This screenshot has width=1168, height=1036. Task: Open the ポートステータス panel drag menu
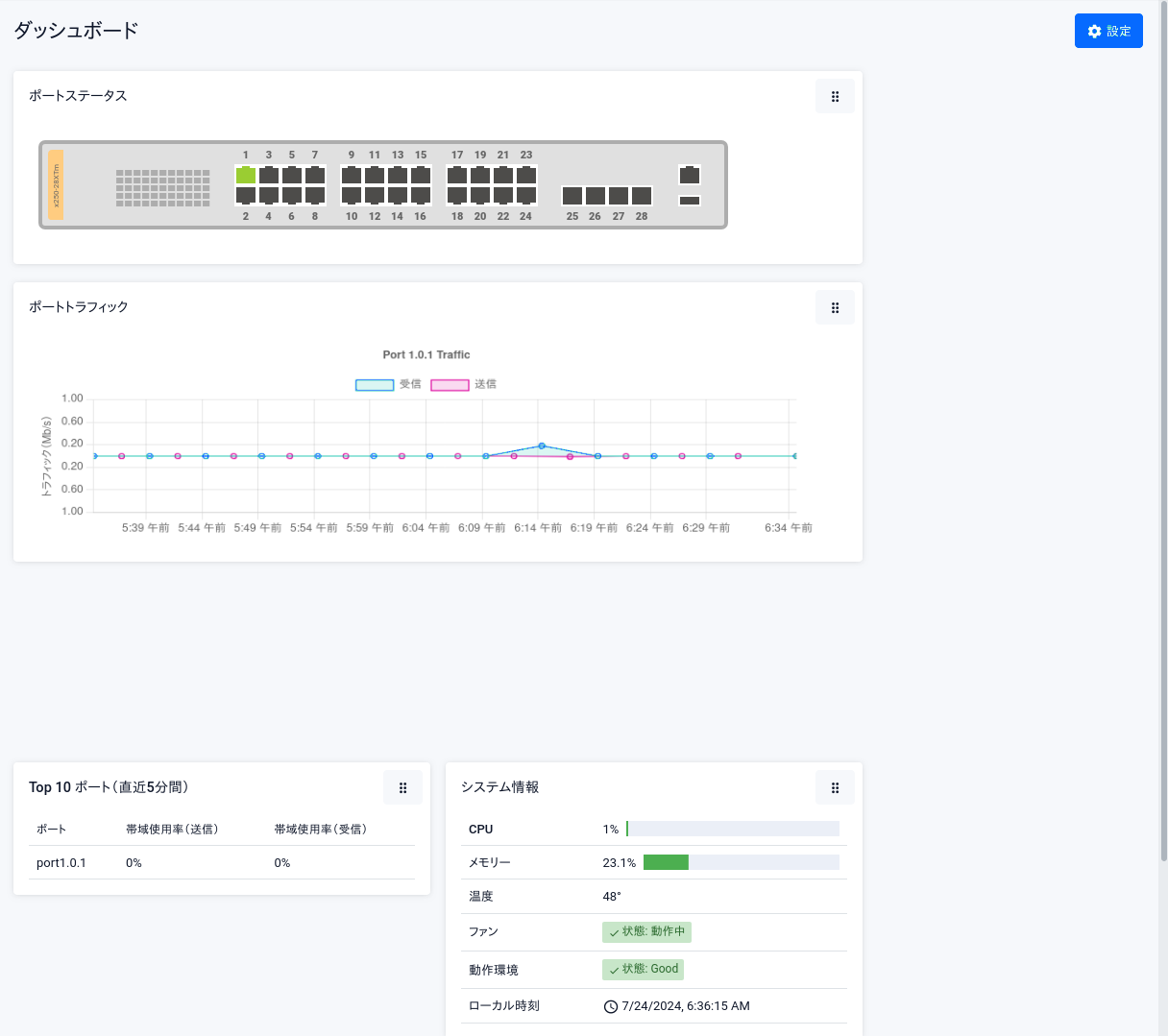[x=835, y=96]
